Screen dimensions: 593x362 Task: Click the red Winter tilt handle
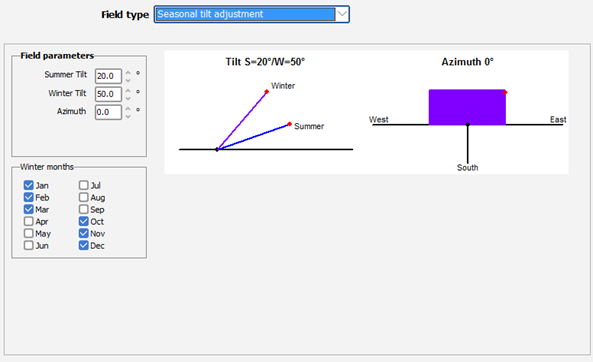(267, 92)
